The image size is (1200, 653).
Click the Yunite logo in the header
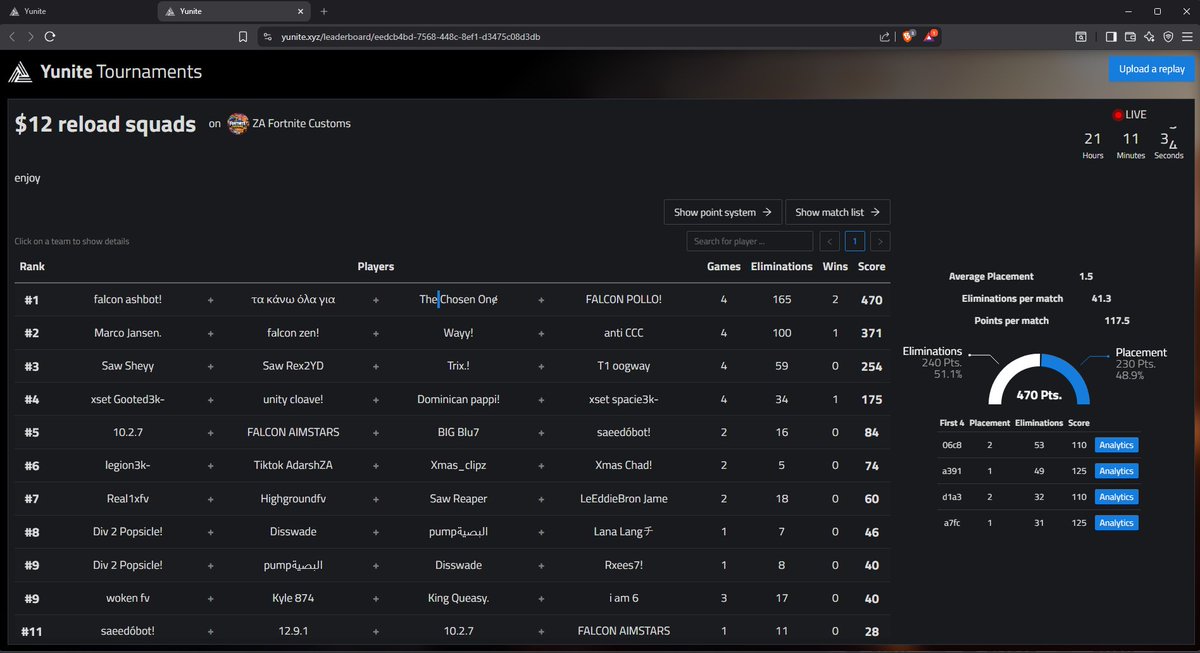20,72
